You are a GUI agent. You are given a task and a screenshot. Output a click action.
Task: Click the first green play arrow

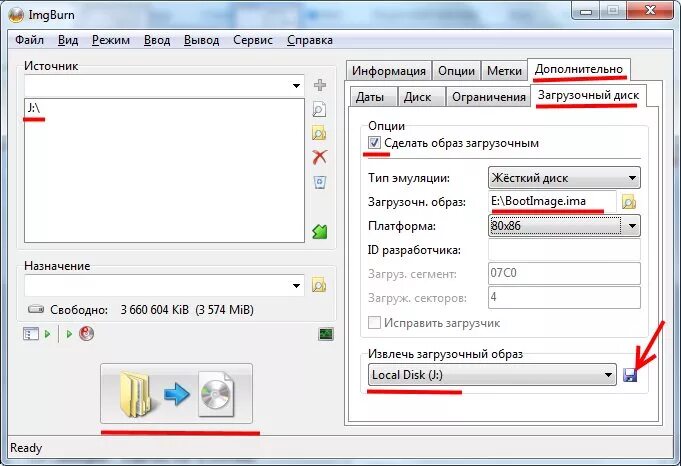coord(47,334)
